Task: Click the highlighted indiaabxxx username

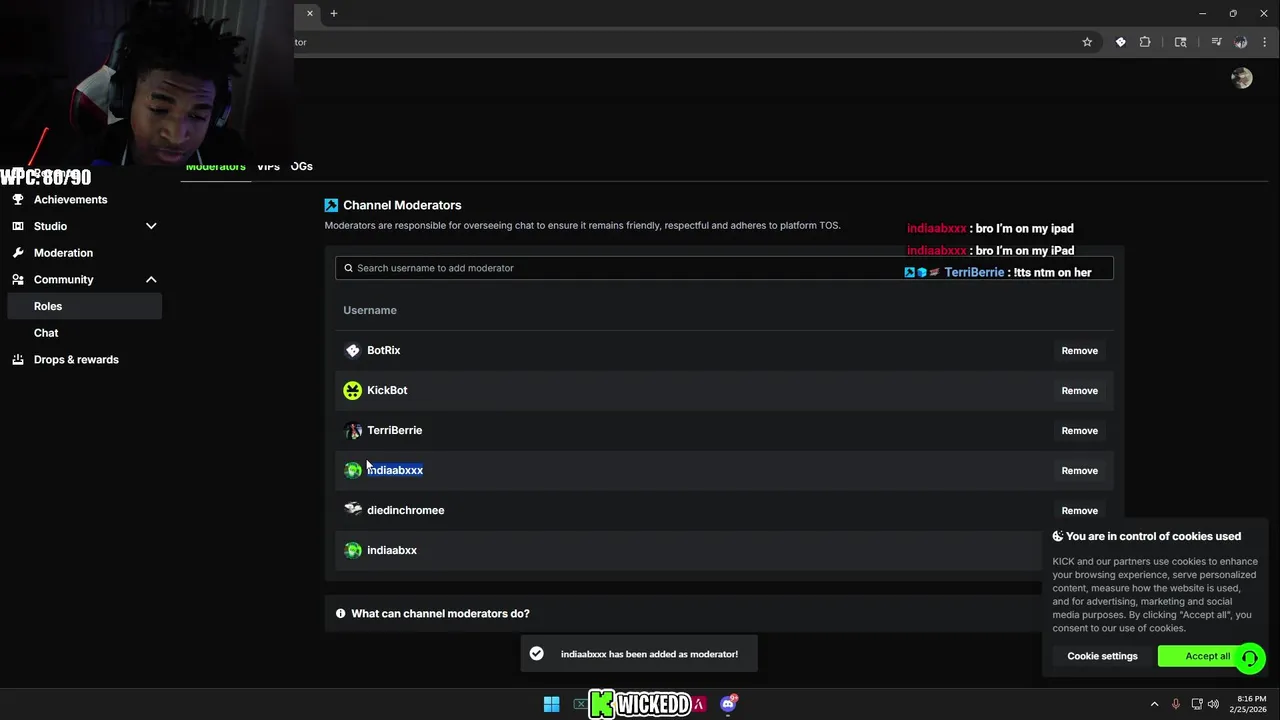Action: click(395, 470)
